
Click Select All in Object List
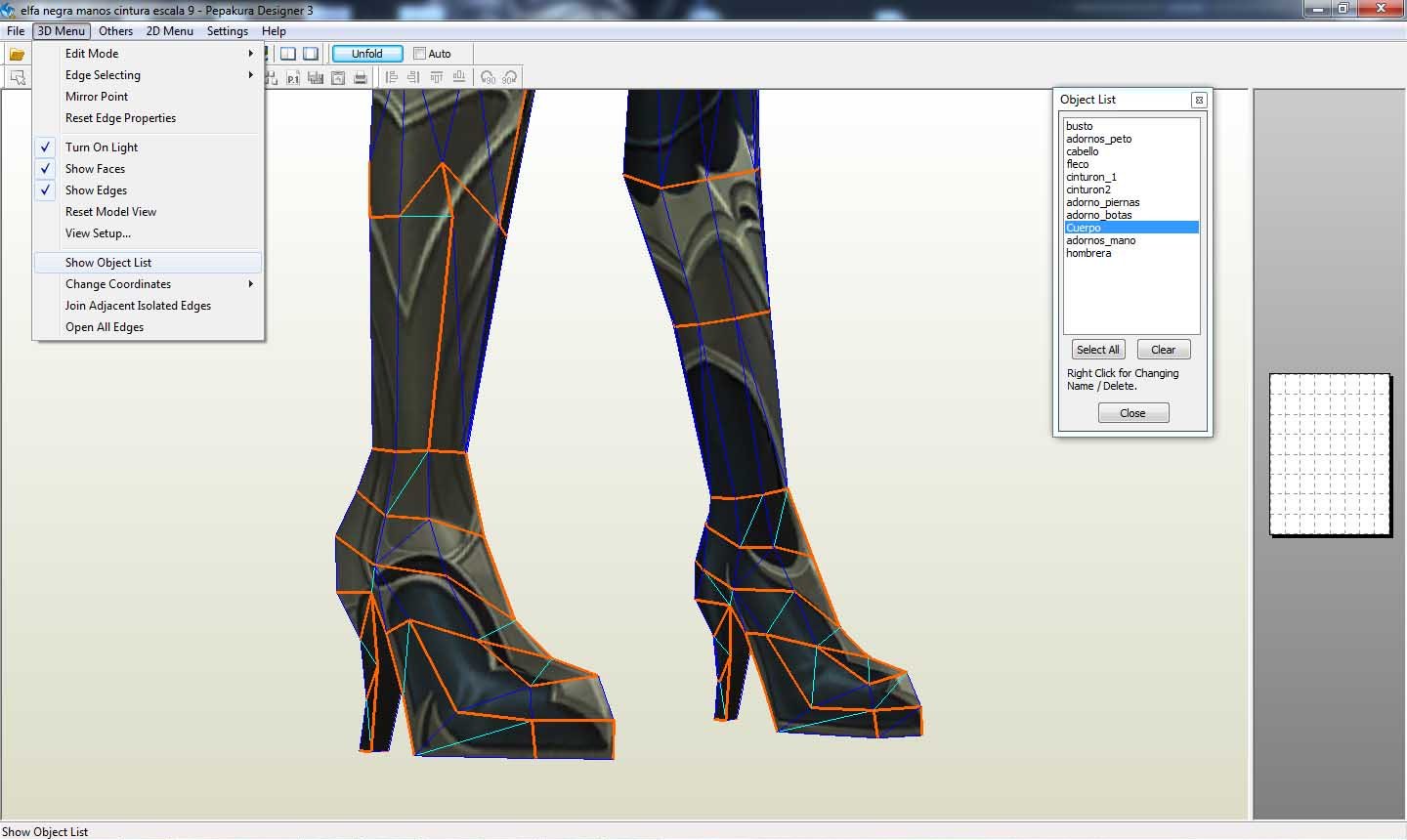1098,350
